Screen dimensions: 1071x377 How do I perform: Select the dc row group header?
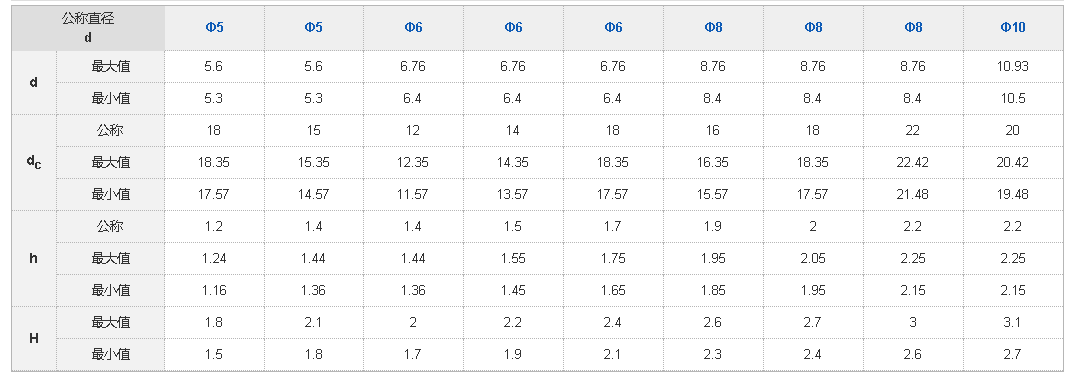33,163
